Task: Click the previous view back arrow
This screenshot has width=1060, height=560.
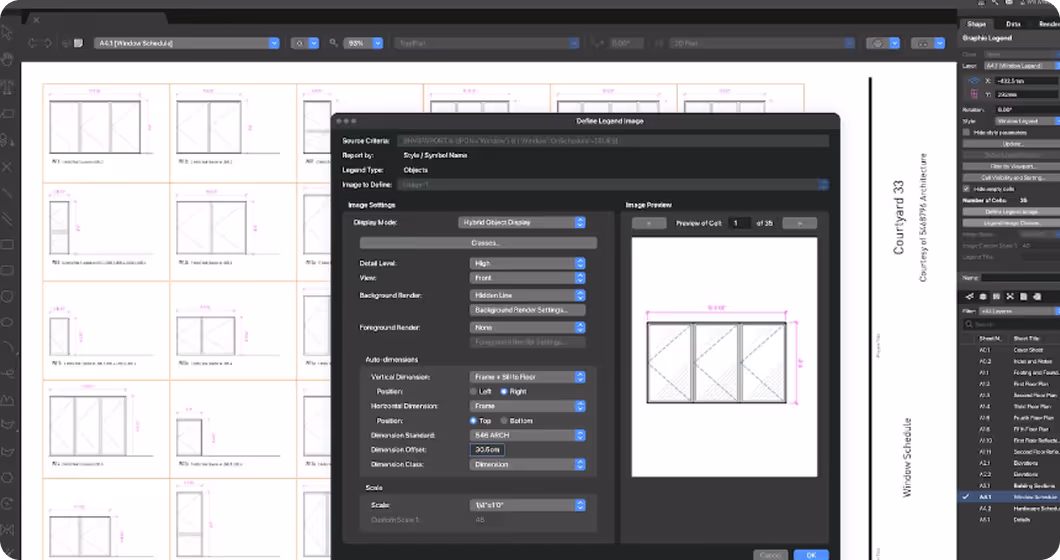Action: tap(32, 43)
